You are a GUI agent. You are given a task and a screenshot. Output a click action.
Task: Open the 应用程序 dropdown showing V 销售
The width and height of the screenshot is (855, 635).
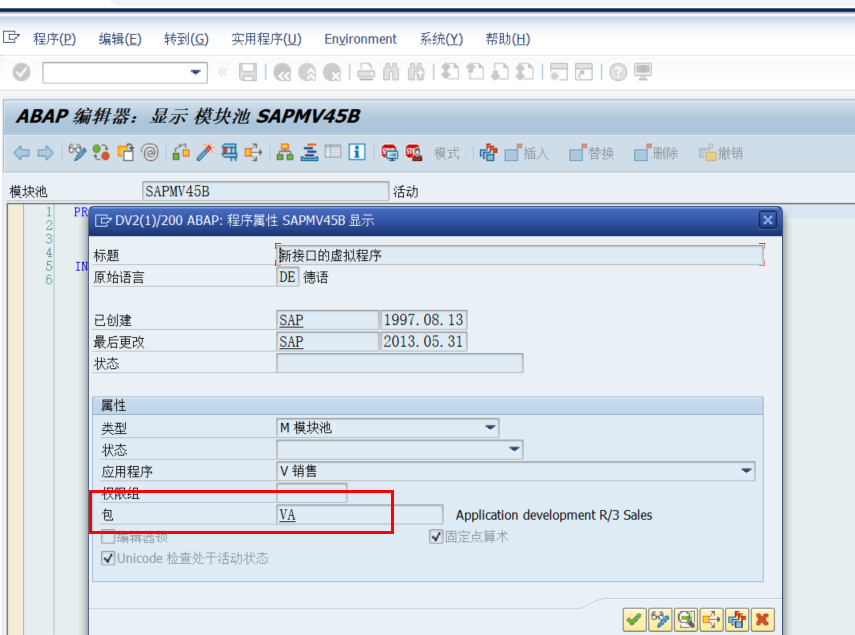tap(746, 470)
